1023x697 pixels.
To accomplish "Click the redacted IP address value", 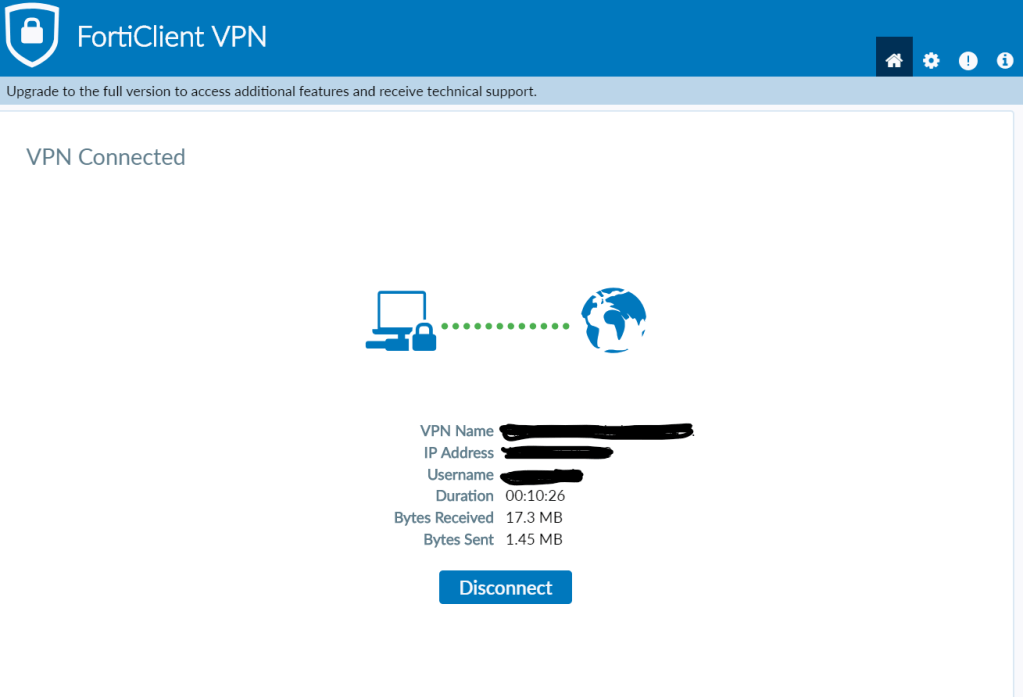I will (558, 453).
